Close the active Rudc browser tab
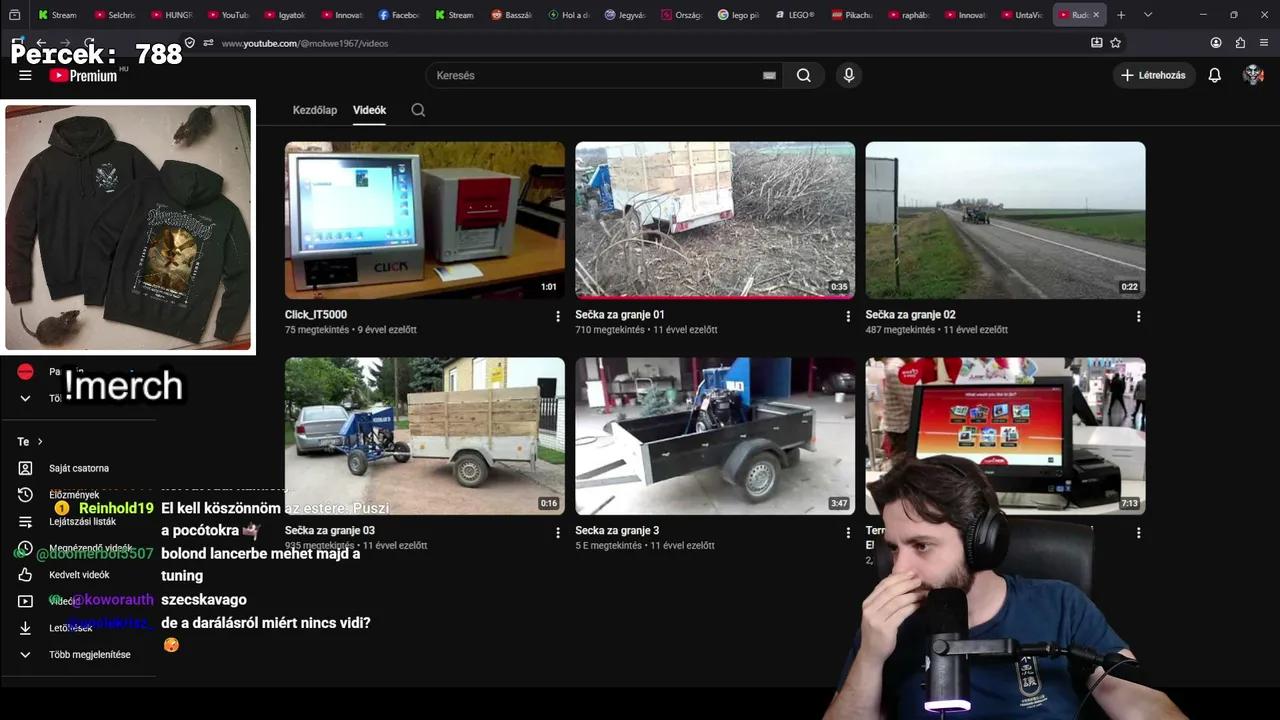Image resolution: width=1280 pixels, height=720 pixels. point(1096,15)
